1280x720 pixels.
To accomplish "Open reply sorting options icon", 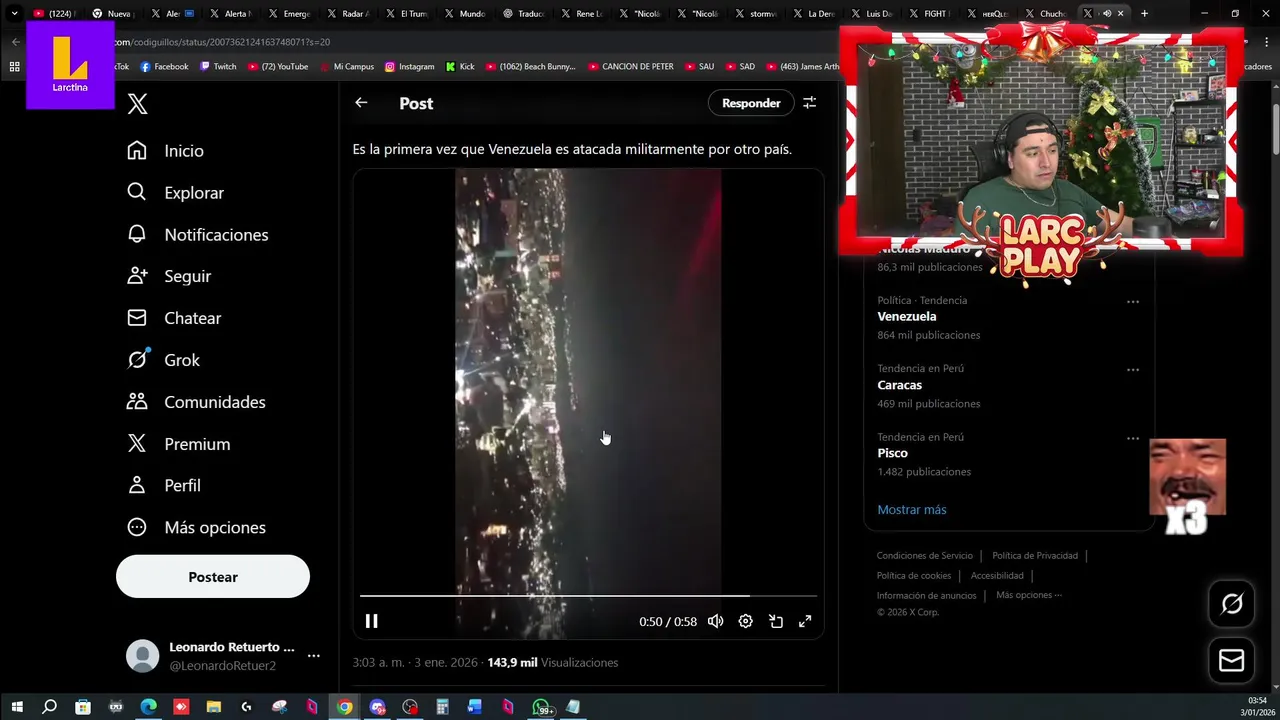I will (810, 103).
